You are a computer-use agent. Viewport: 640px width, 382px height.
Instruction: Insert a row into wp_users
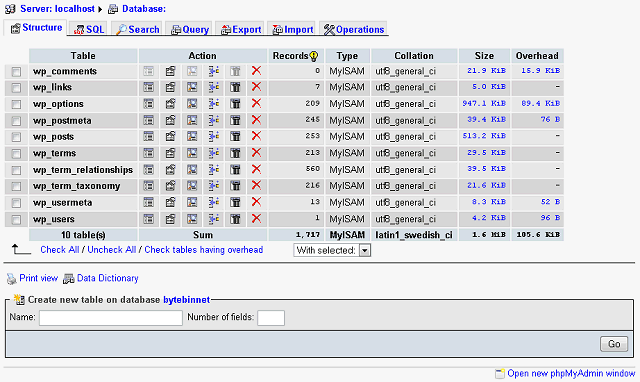[x=213, y=219]
